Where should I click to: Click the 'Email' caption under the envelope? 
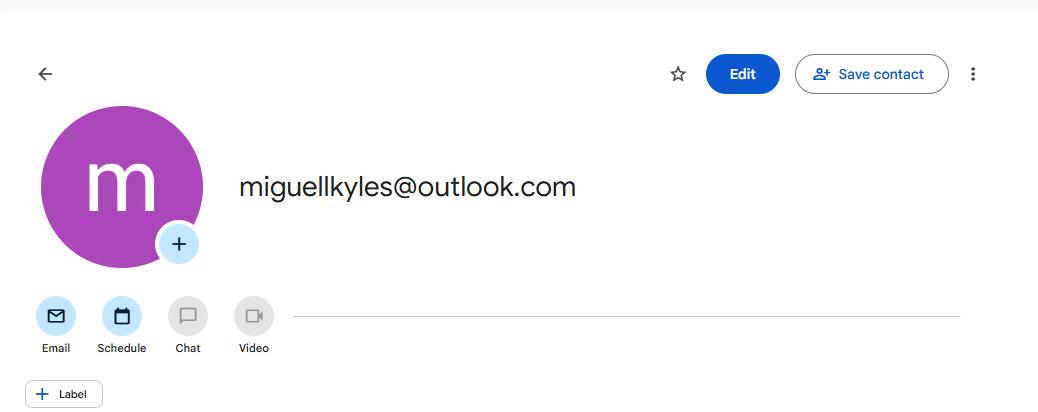tap(56, 348)
